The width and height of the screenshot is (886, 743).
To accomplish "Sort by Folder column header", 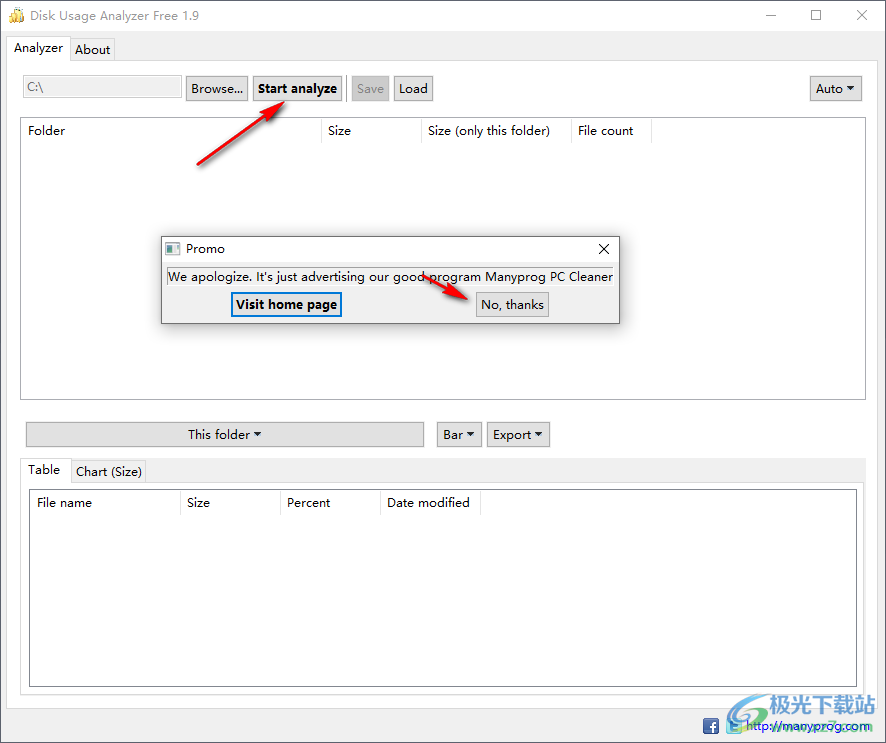I will (171, 131).
